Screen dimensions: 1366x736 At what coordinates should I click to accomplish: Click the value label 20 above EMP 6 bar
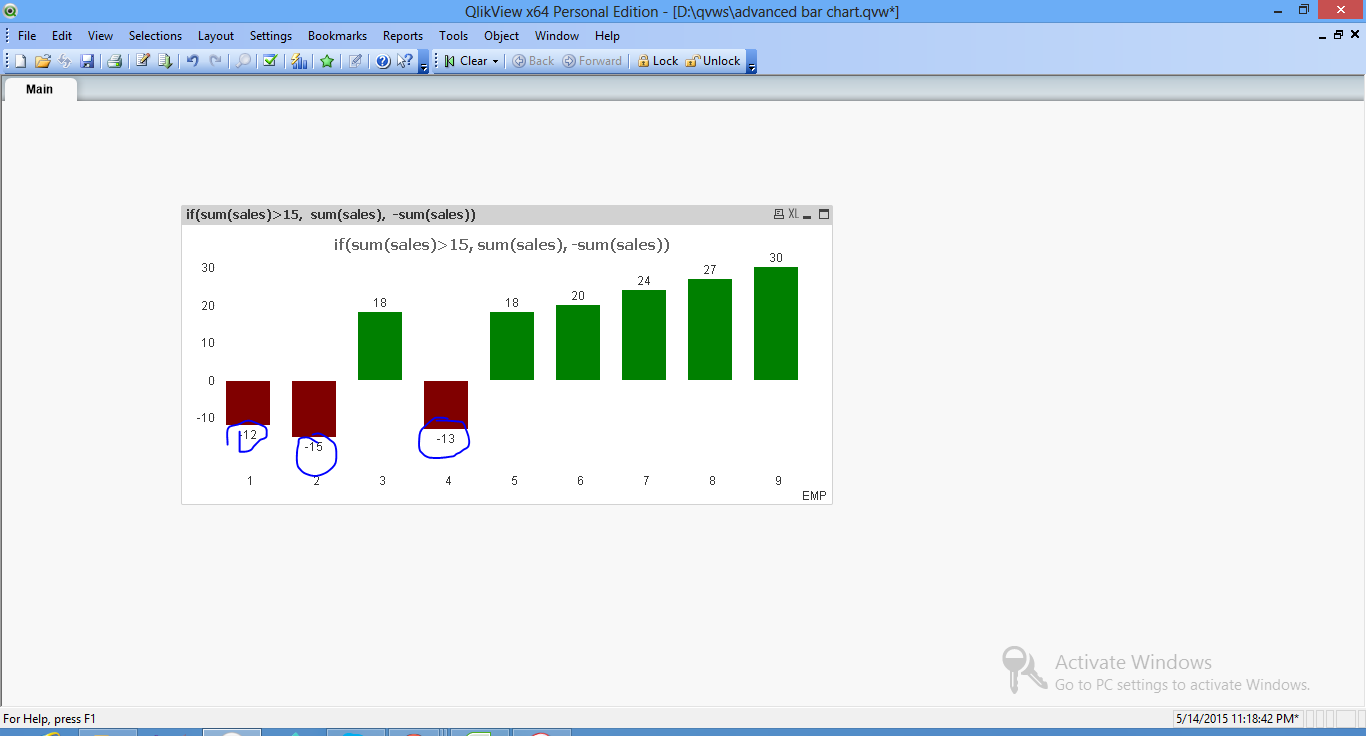tap(578, 296)
